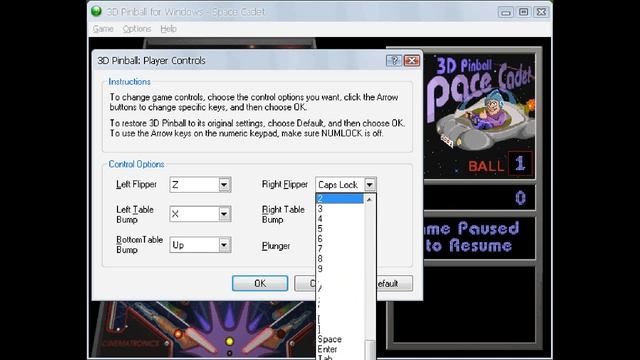Viewport: 640px width, 360px height.
Task: Select key 9 in the dropdown list
Action: (x=340, y=269)
